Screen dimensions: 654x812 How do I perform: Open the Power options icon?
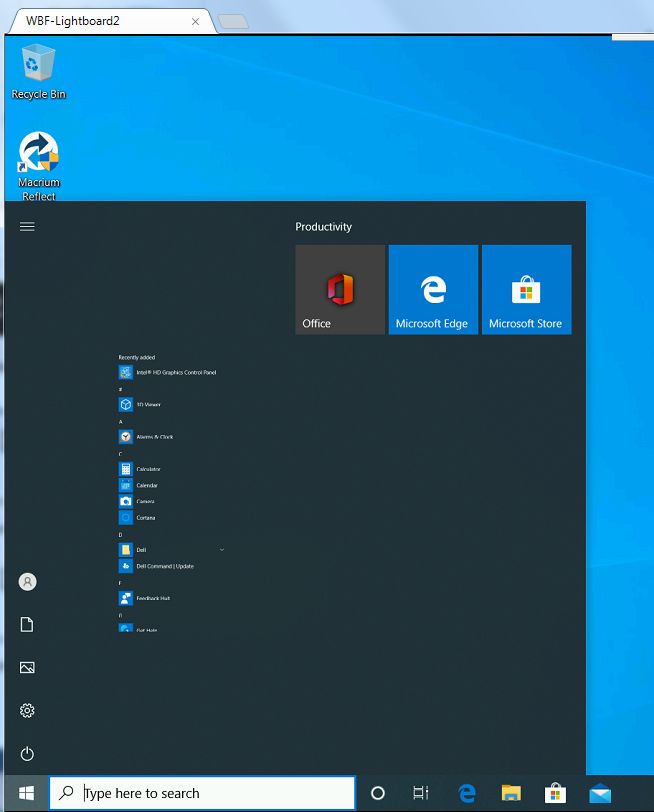coord(27,754)
